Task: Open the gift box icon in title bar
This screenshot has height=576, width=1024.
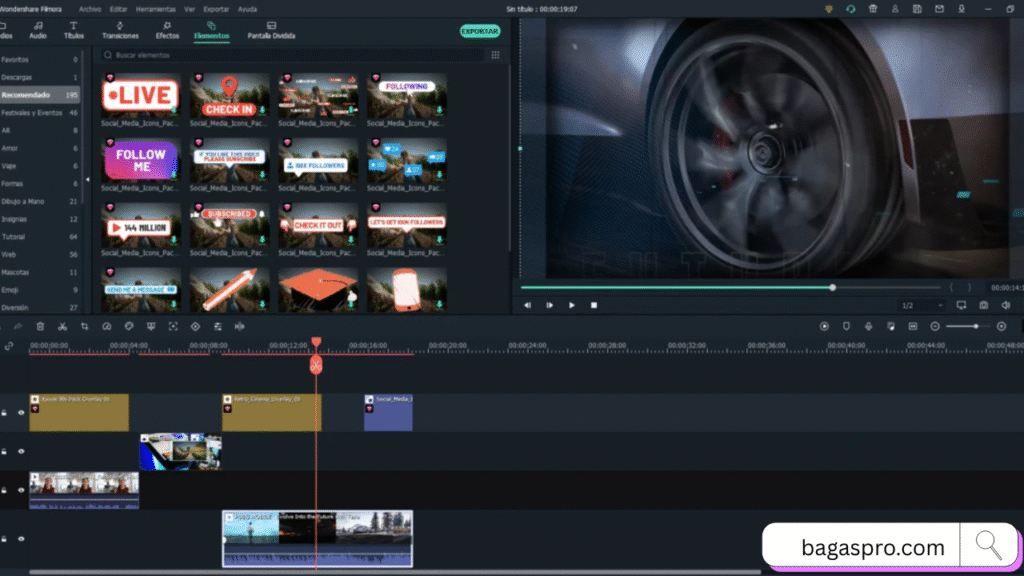Action: tap(872, 9)
